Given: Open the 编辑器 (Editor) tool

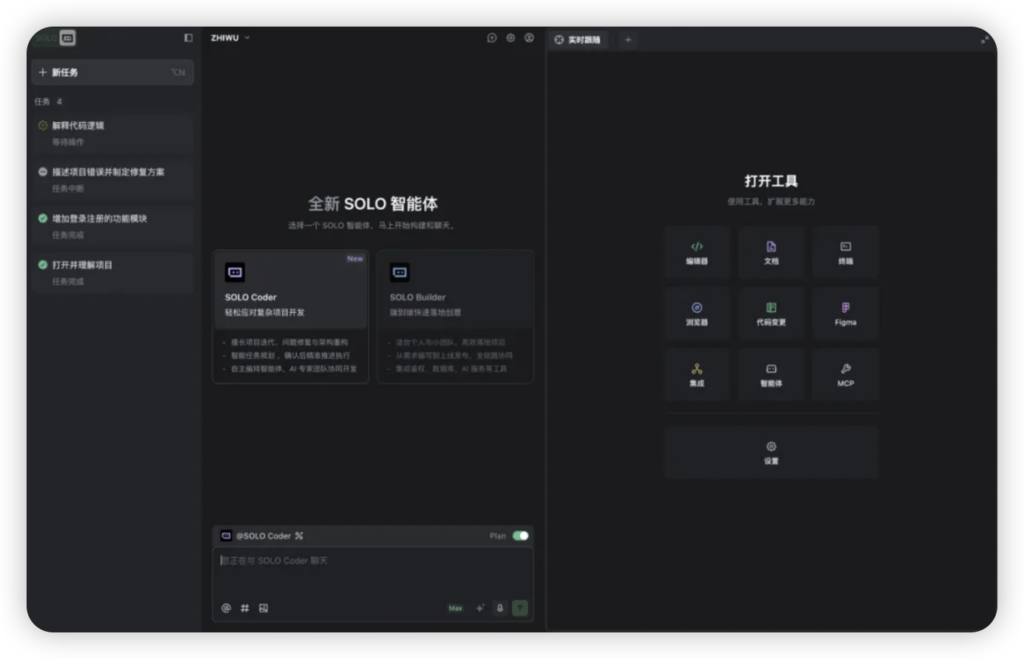Looking at the screenshot, I should click(x=697, y=252).
